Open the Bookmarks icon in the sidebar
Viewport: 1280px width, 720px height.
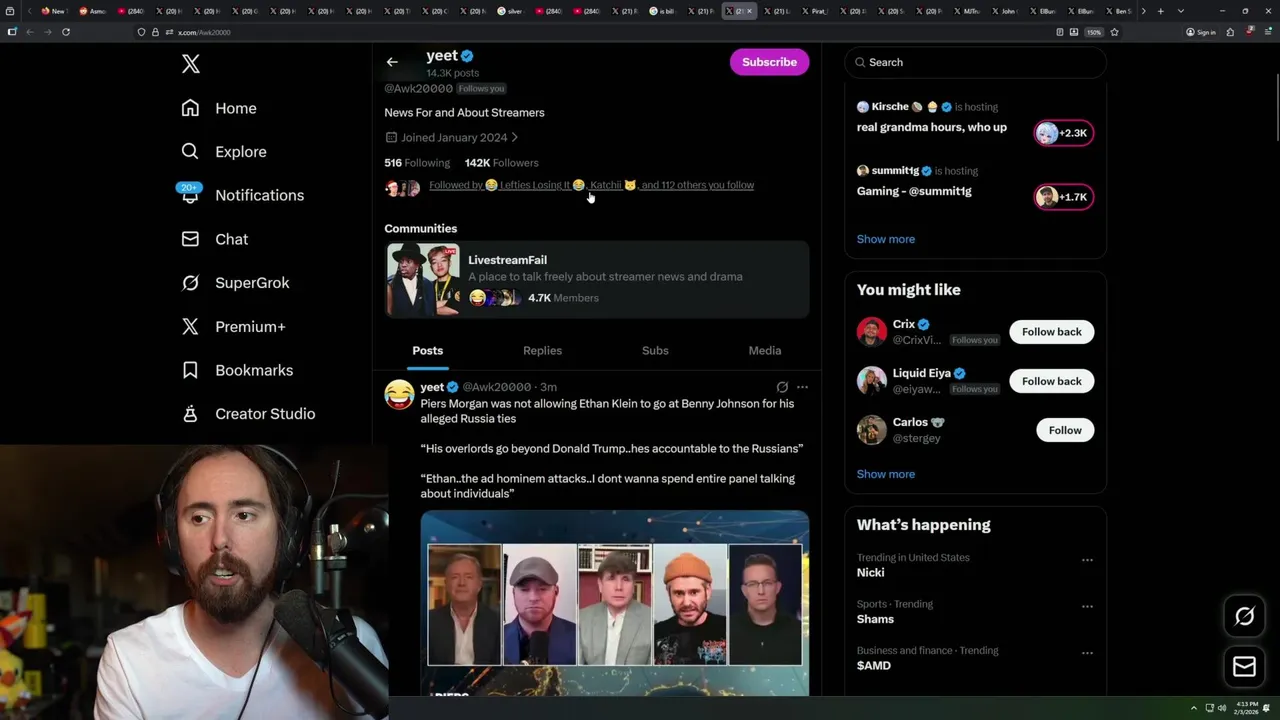(x=190, y=370)
